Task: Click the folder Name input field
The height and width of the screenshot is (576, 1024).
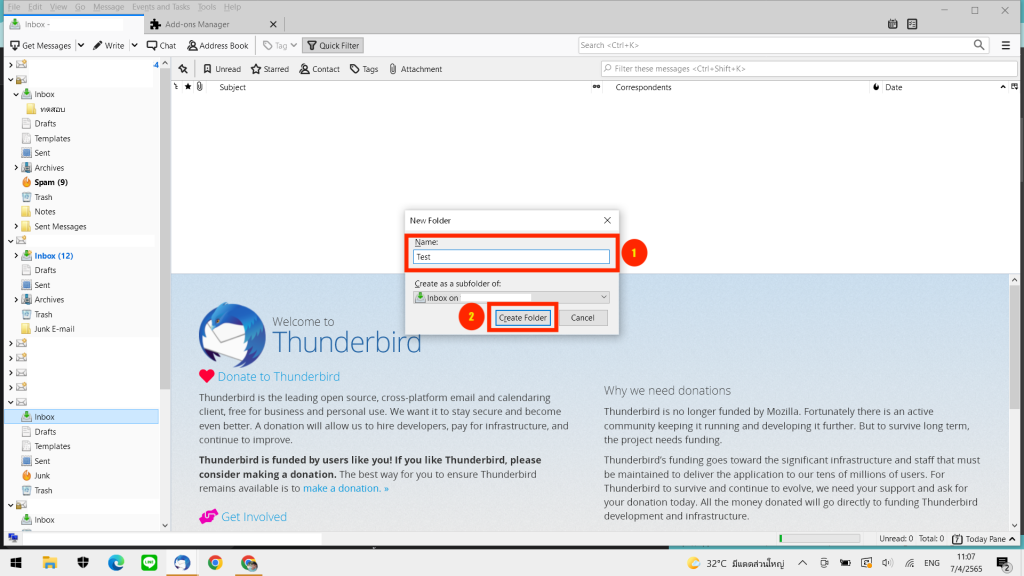Action: pyautogui.click(x=511, y=257)
